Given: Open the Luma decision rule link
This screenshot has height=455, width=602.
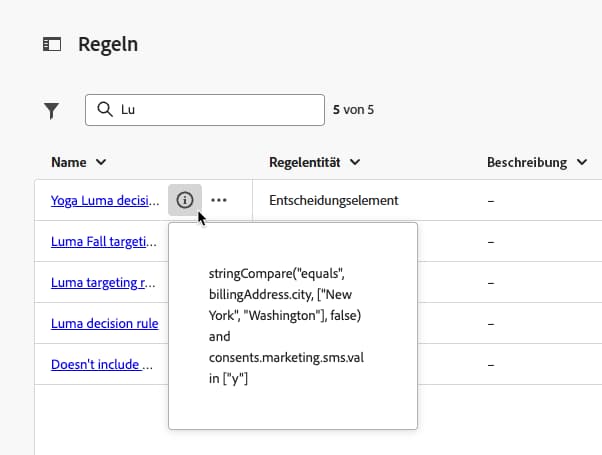Looking at the screenshot, I should [x=104, y=324].
